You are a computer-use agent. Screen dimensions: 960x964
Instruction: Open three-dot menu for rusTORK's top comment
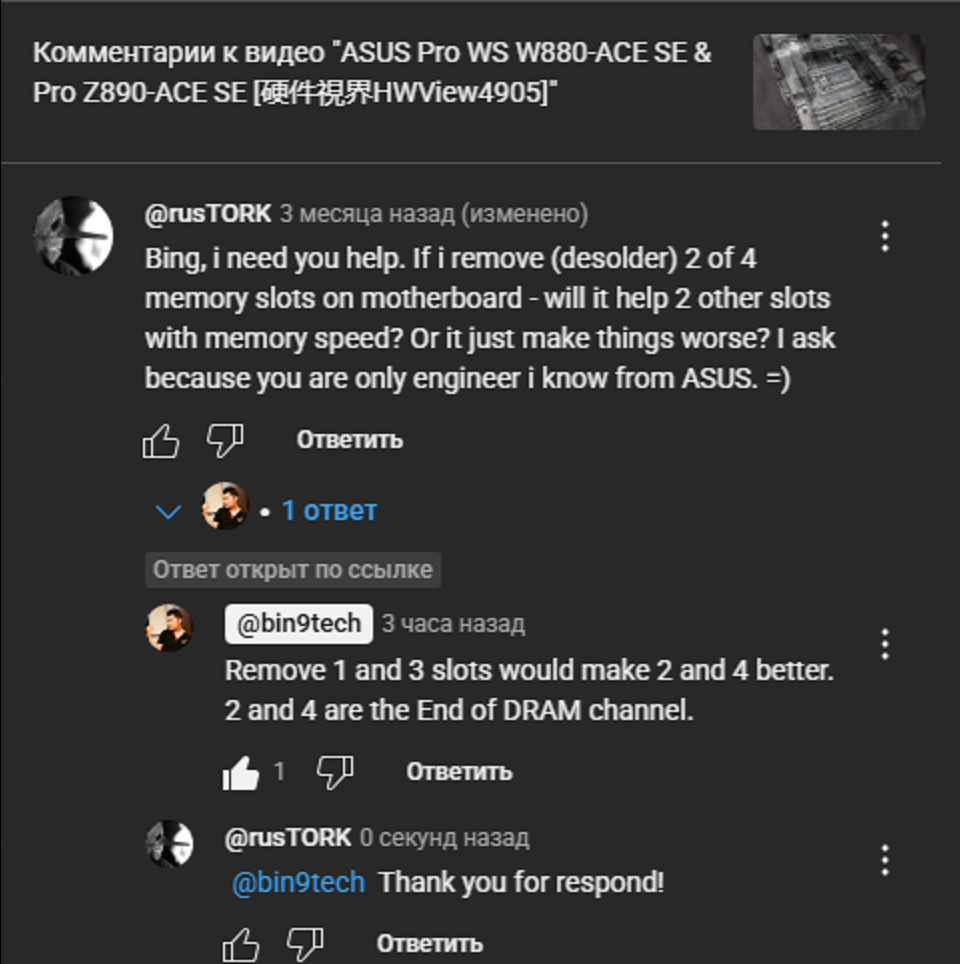pyautogui.click(x=885, y=236)
